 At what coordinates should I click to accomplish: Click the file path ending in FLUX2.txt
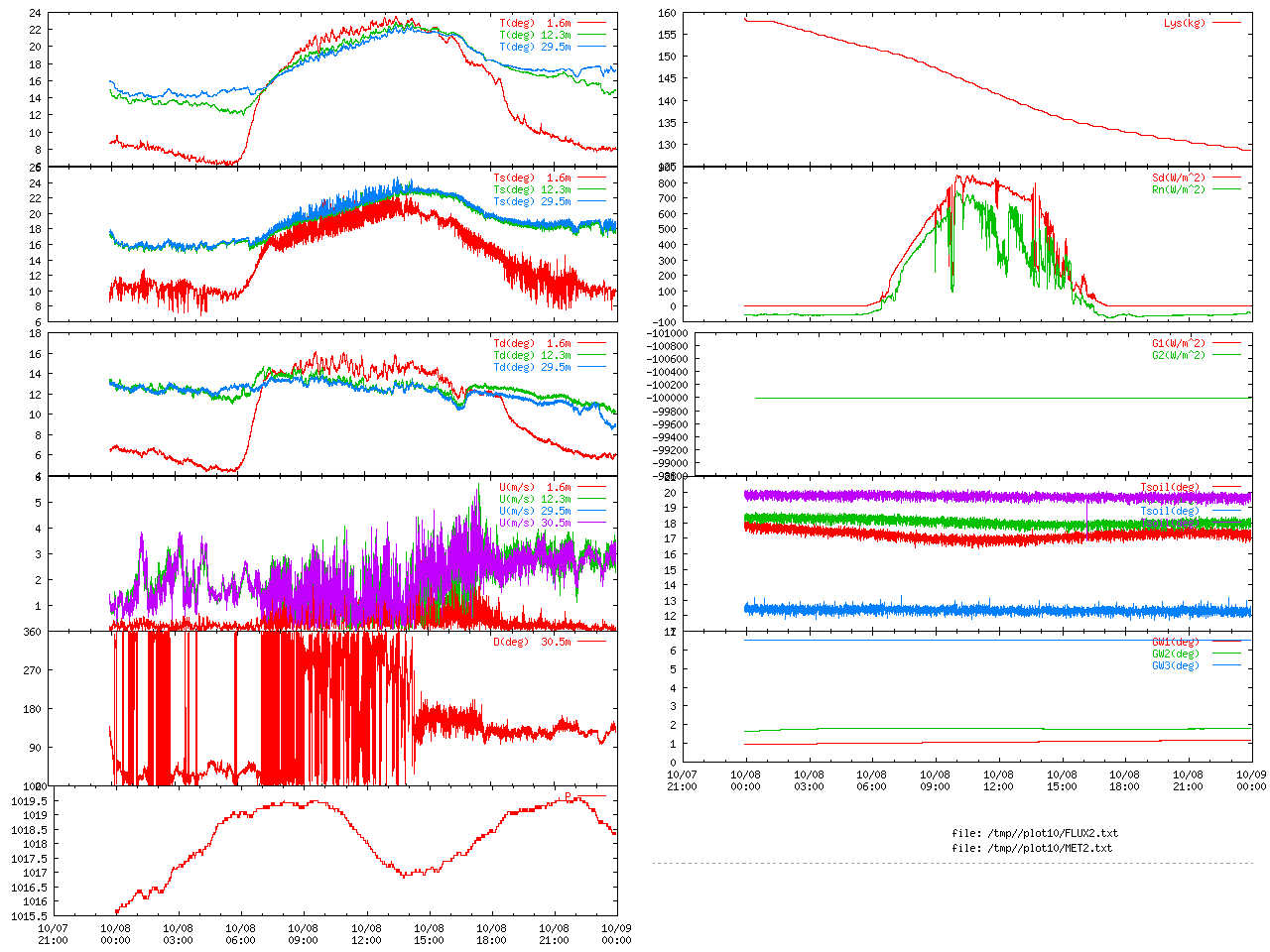1035,833
